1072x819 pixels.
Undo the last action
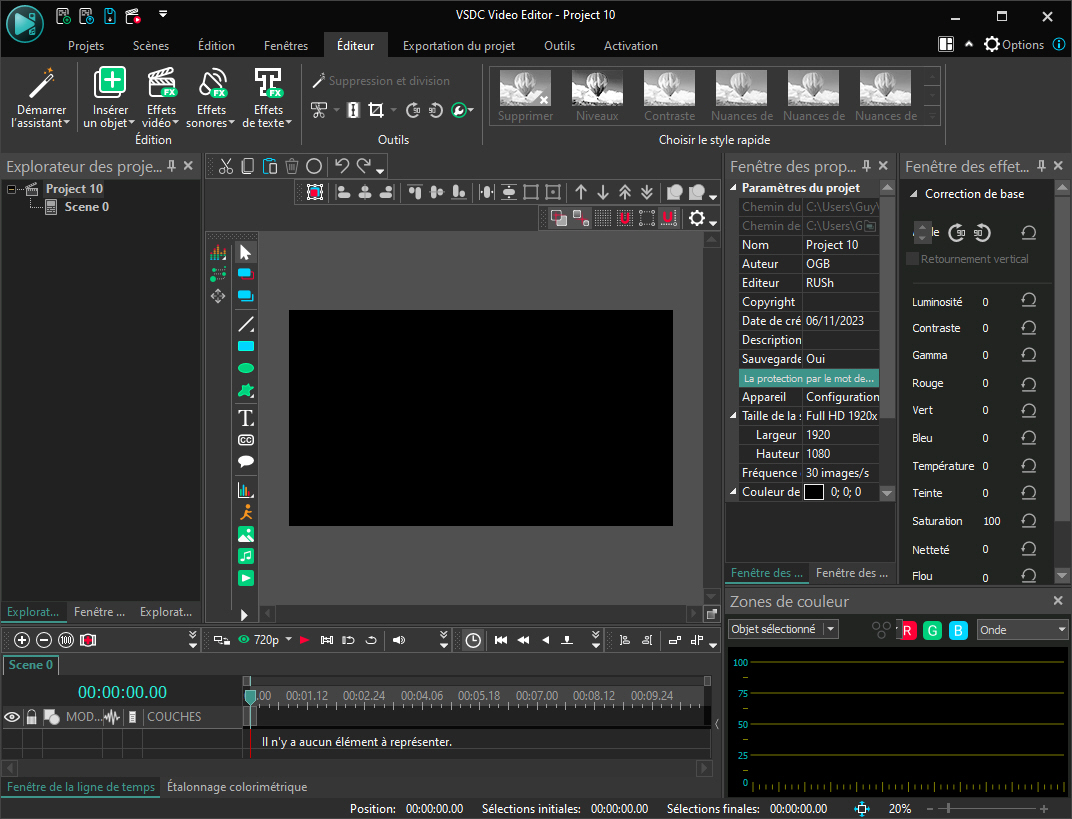click(342, 166)
